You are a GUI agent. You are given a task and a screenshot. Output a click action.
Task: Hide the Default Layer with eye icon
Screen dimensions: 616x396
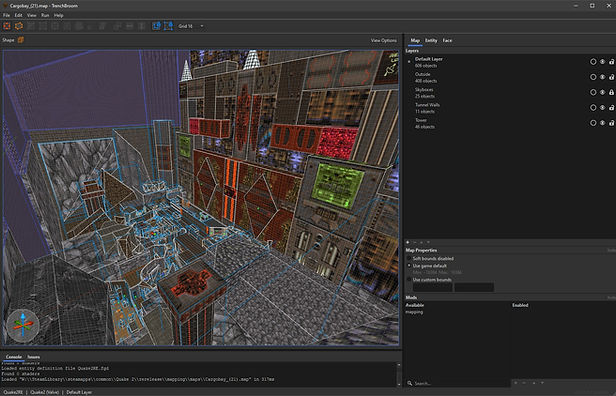click(x=602, y=62)
